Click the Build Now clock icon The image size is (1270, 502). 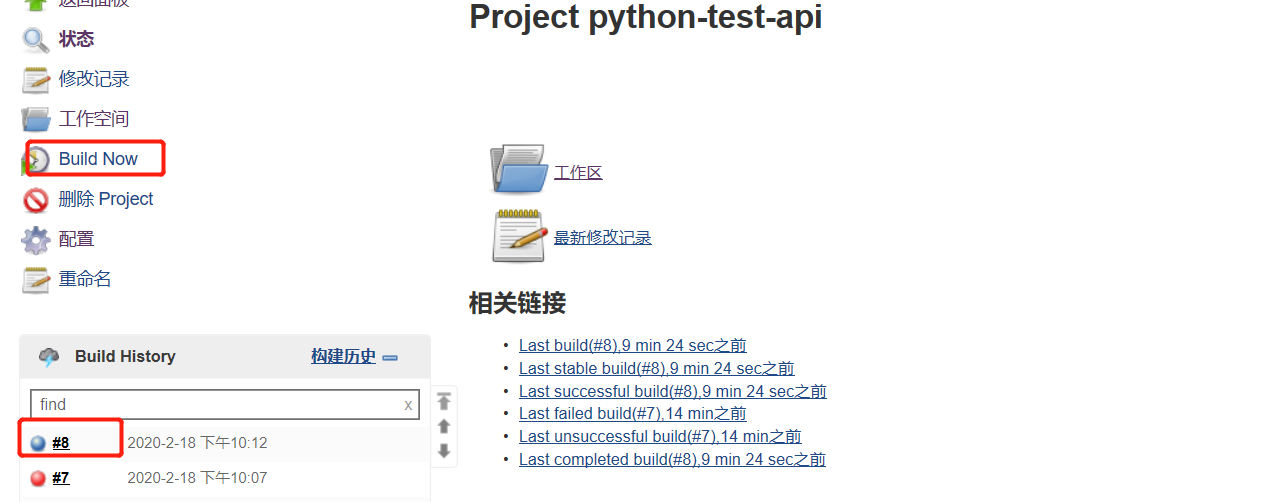(36, 160)
